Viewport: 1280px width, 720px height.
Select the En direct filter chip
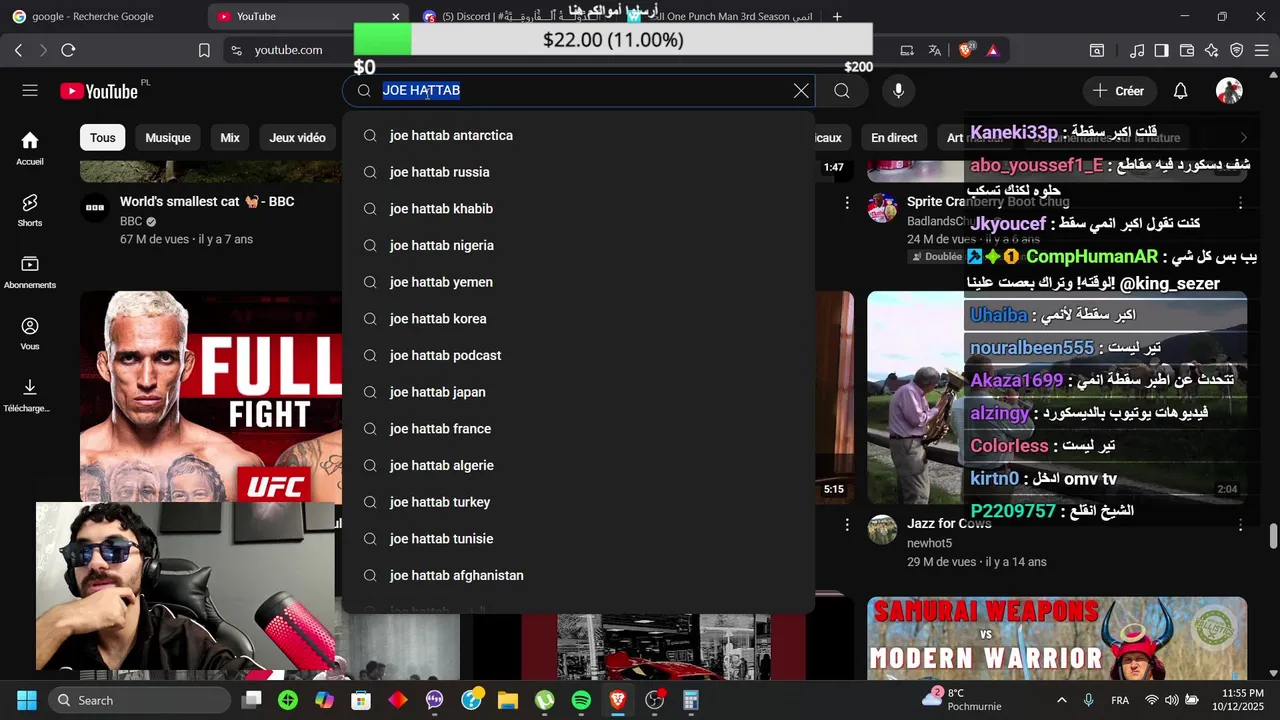tap(894, 138)
